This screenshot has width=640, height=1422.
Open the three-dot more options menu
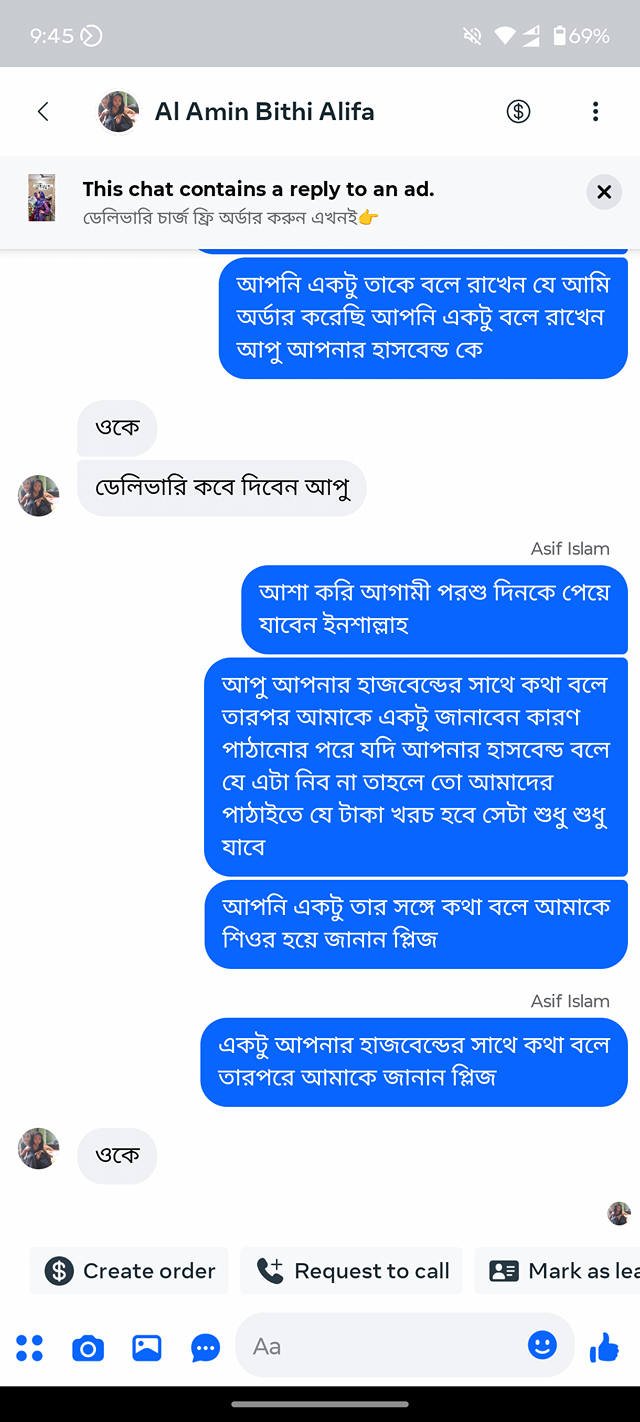pos(595,111)
